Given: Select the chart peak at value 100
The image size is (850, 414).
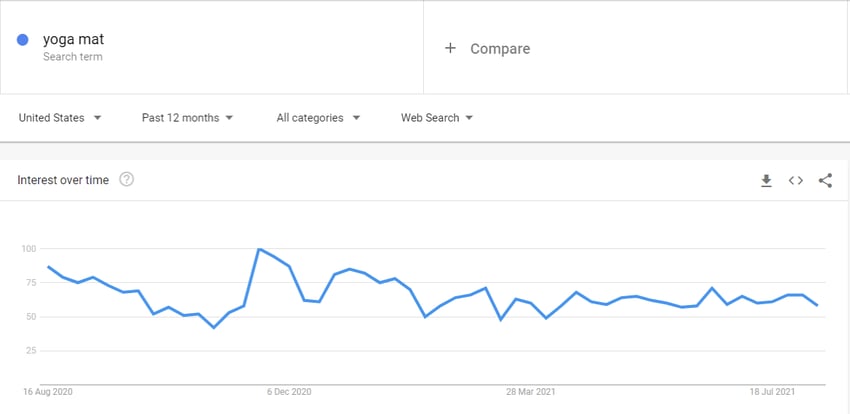Looking at the screenshot, I should 259,249.
